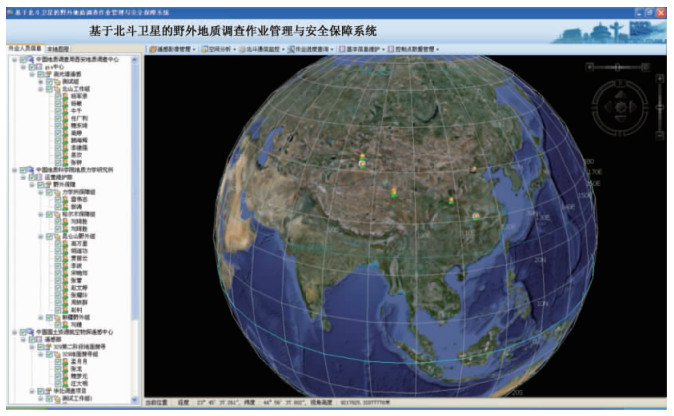The height and width of the screenshot is (416, 674).
Task: Click the folder icon of 测试组
Action: [x=57, y=82]
